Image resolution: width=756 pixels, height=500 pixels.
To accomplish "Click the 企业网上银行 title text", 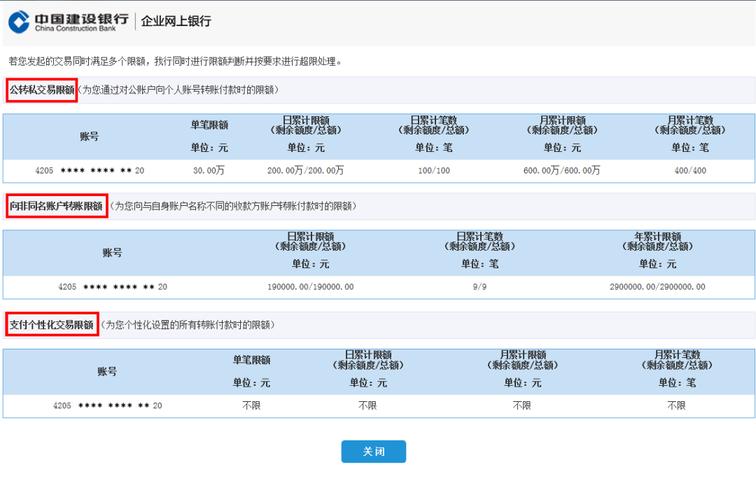I will pyautogui.click(x=176, y=21).
